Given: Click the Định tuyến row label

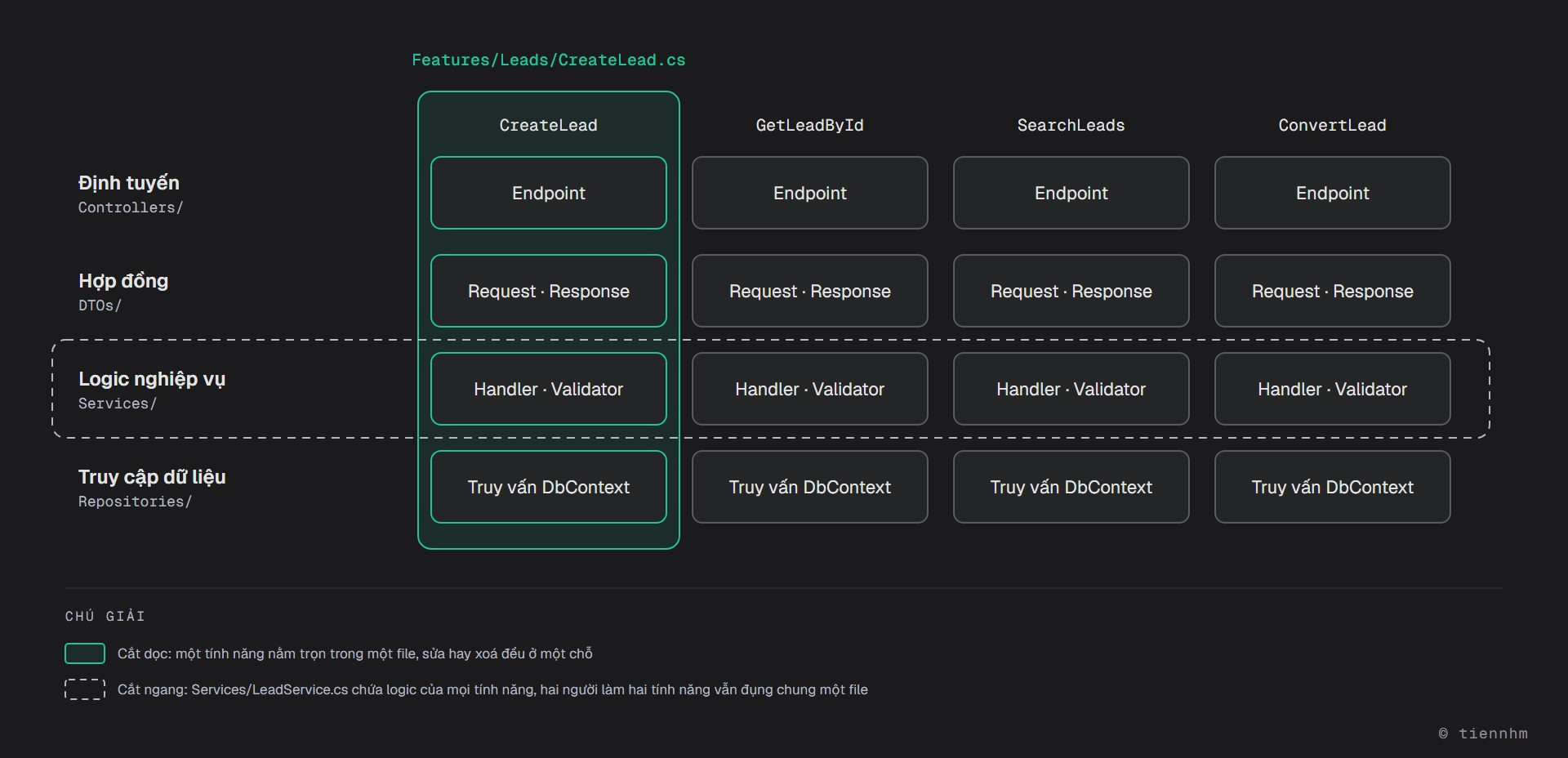Looking at the screenshot, I should [x=129, y=183].
